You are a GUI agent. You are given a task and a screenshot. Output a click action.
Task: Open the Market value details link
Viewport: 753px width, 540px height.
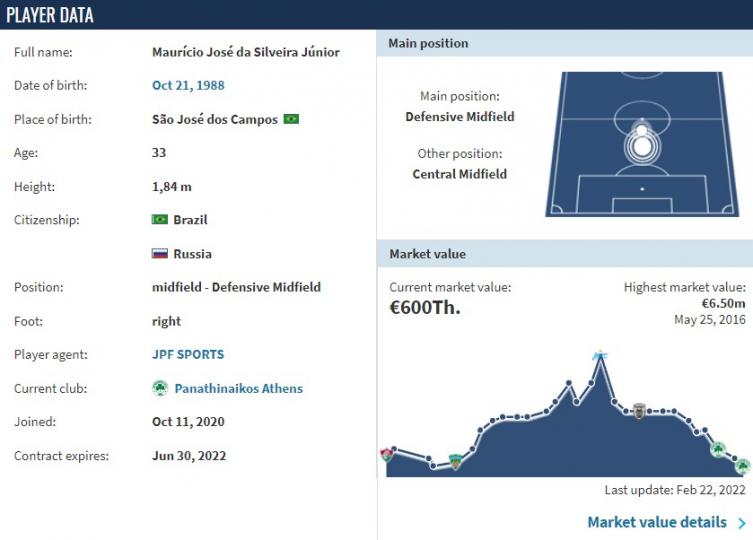click(x=657, y=522)
